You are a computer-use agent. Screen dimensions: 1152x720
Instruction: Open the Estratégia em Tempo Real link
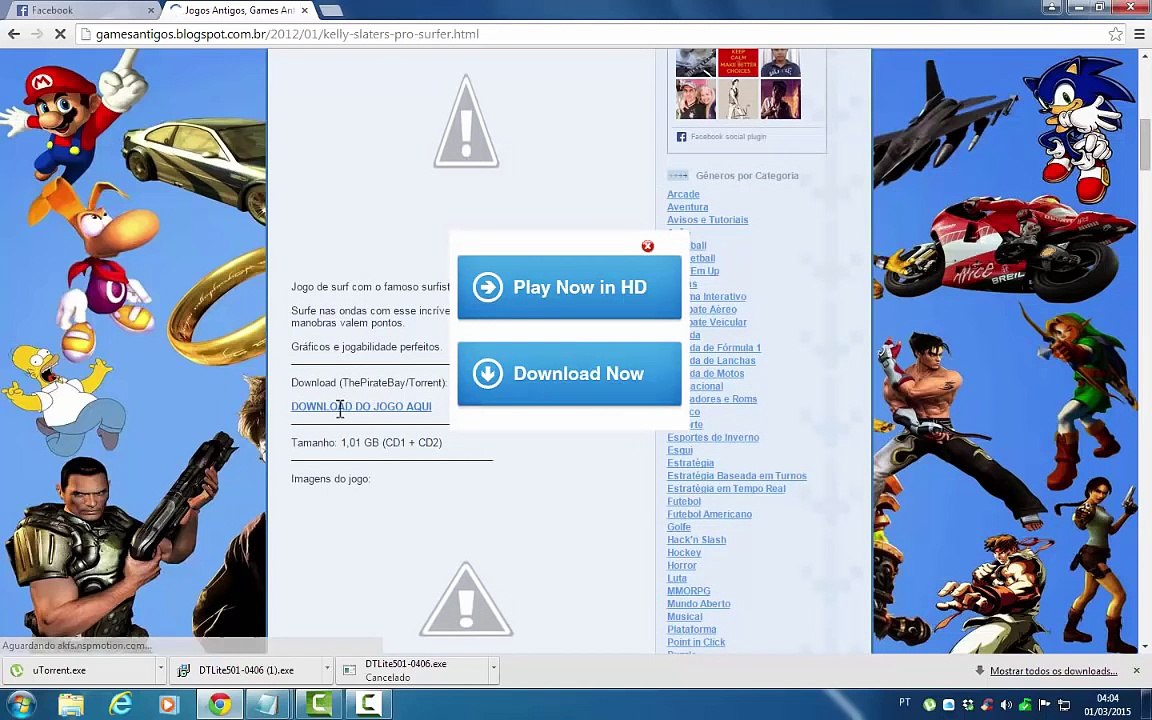click(x=726, y=489)
